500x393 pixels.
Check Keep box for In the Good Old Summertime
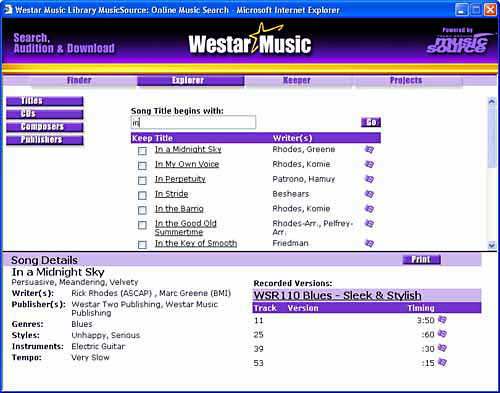coord(142,225)
